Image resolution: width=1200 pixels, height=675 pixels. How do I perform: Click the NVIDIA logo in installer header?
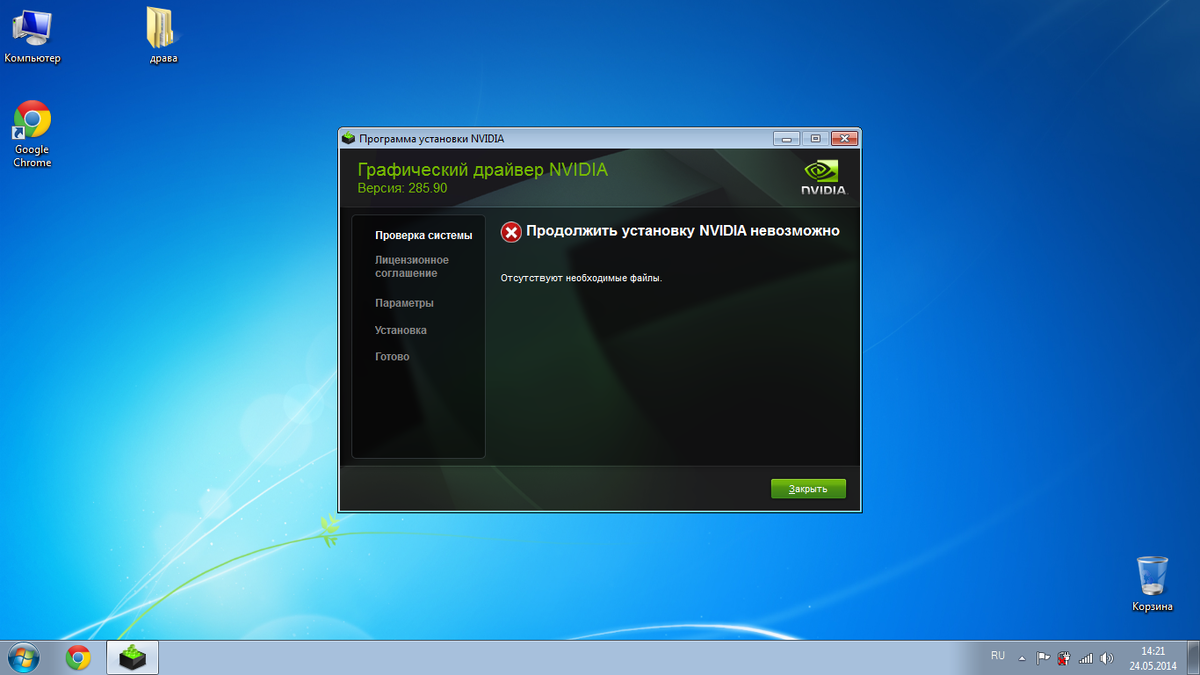(x=824, y=177)
